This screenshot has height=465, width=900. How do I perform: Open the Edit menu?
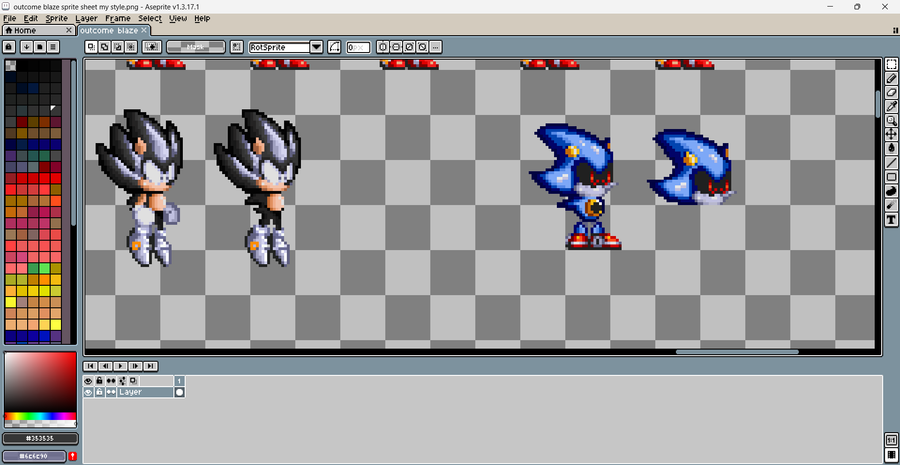click(x=30, y=18)
